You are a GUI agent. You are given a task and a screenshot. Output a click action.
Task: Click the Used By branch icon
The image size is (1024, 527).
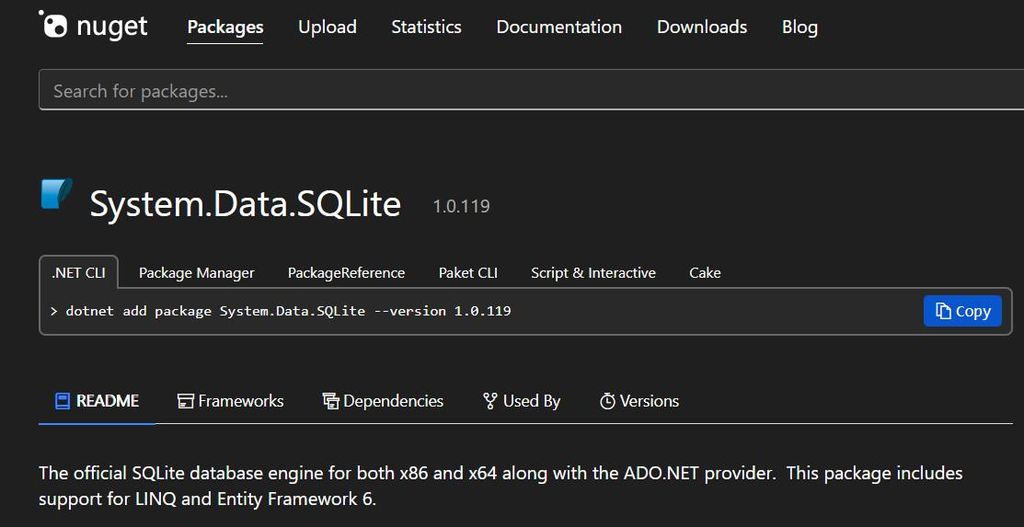490,401
